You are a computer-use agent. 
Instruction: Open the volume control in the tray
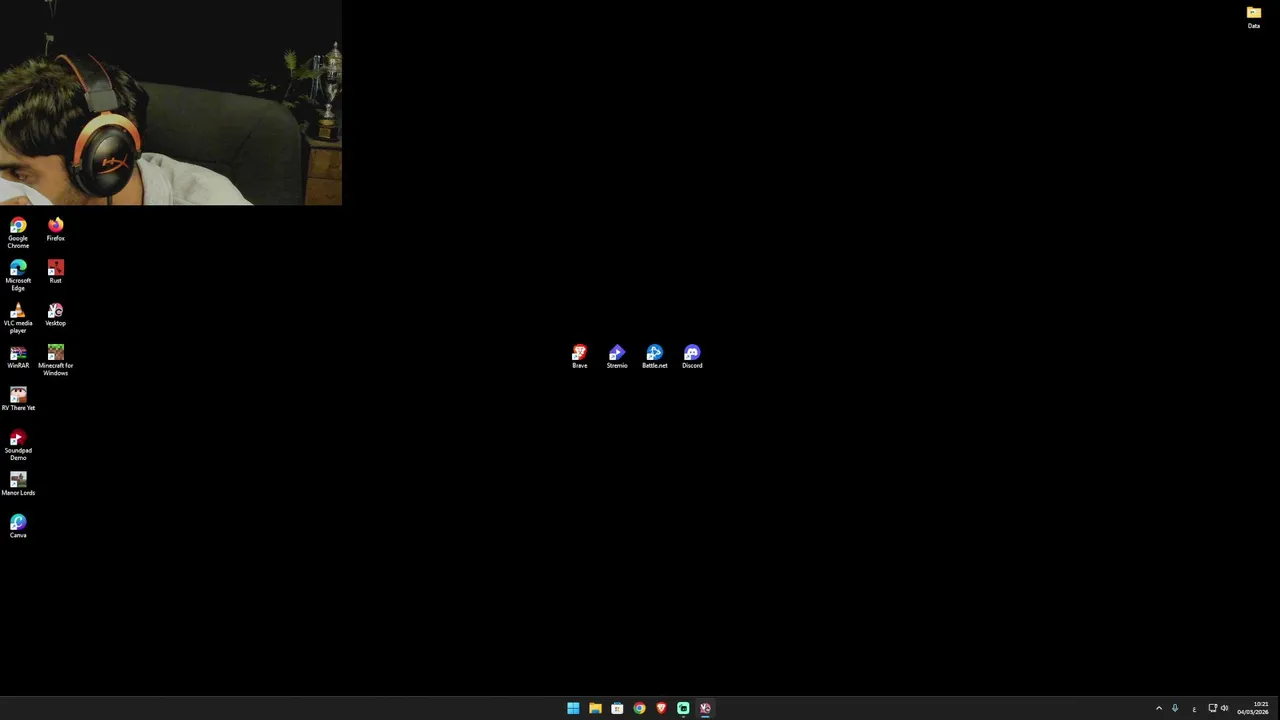(x=1224, y=708)
